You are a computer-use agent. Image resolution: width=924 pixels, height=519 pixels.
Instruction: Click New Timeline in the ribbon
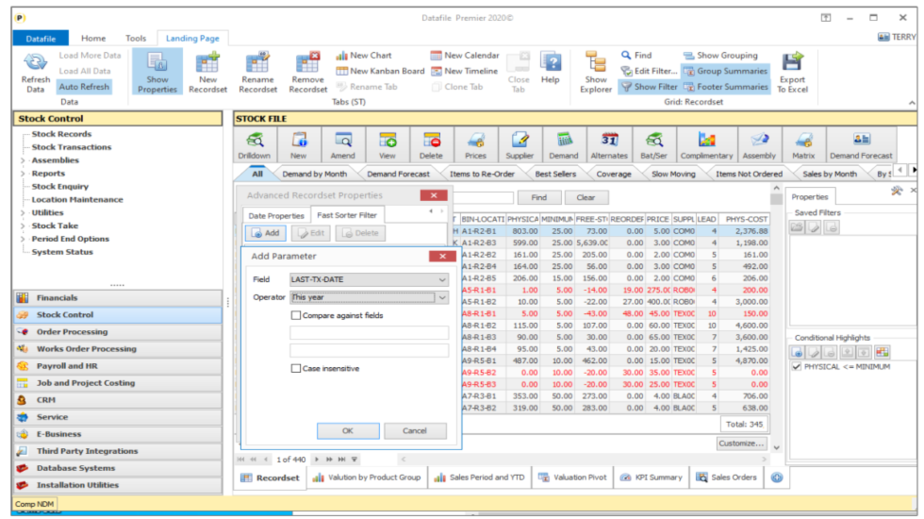click(x=464, y=71)
